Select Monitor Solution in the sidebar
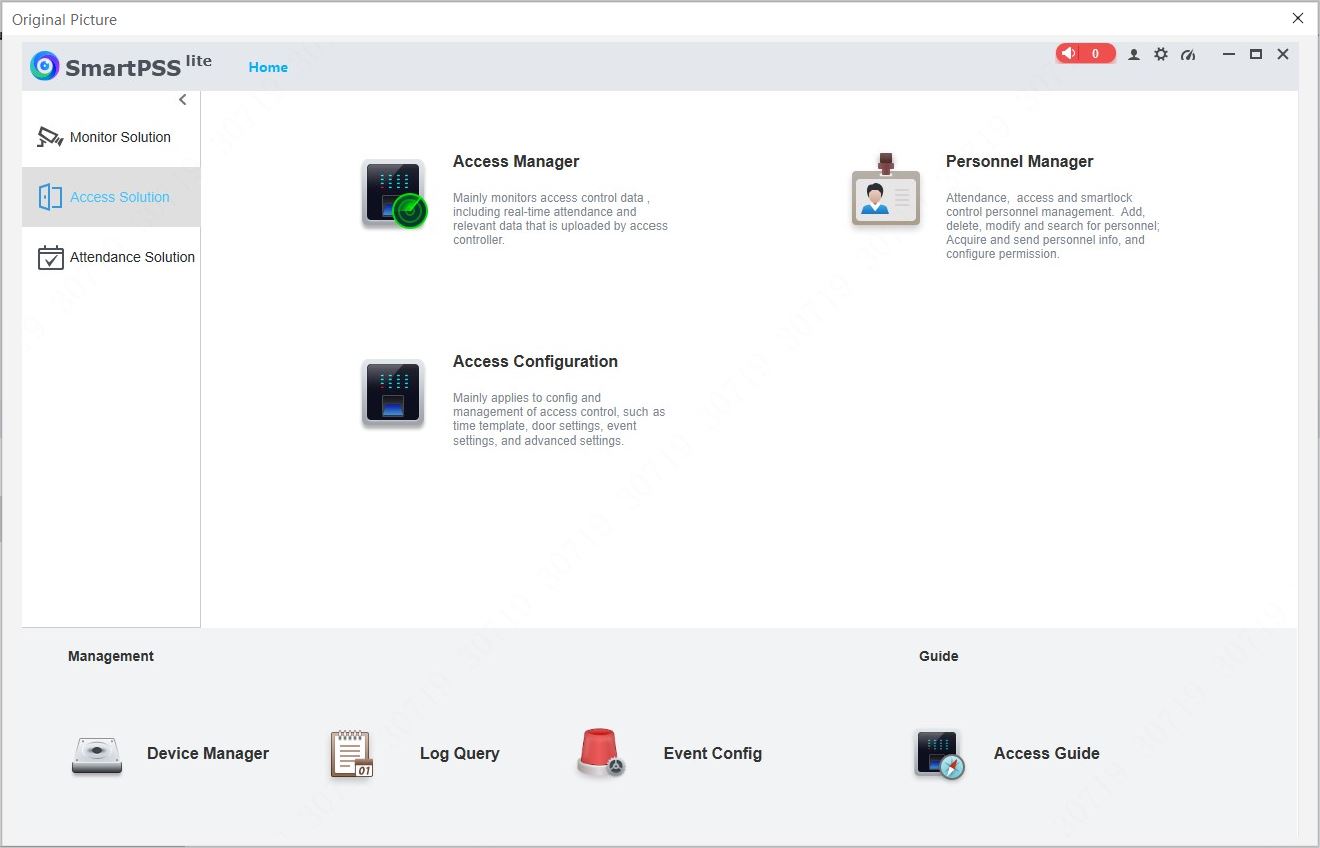Screen dimensions: 1320x848 pos(111,137)
